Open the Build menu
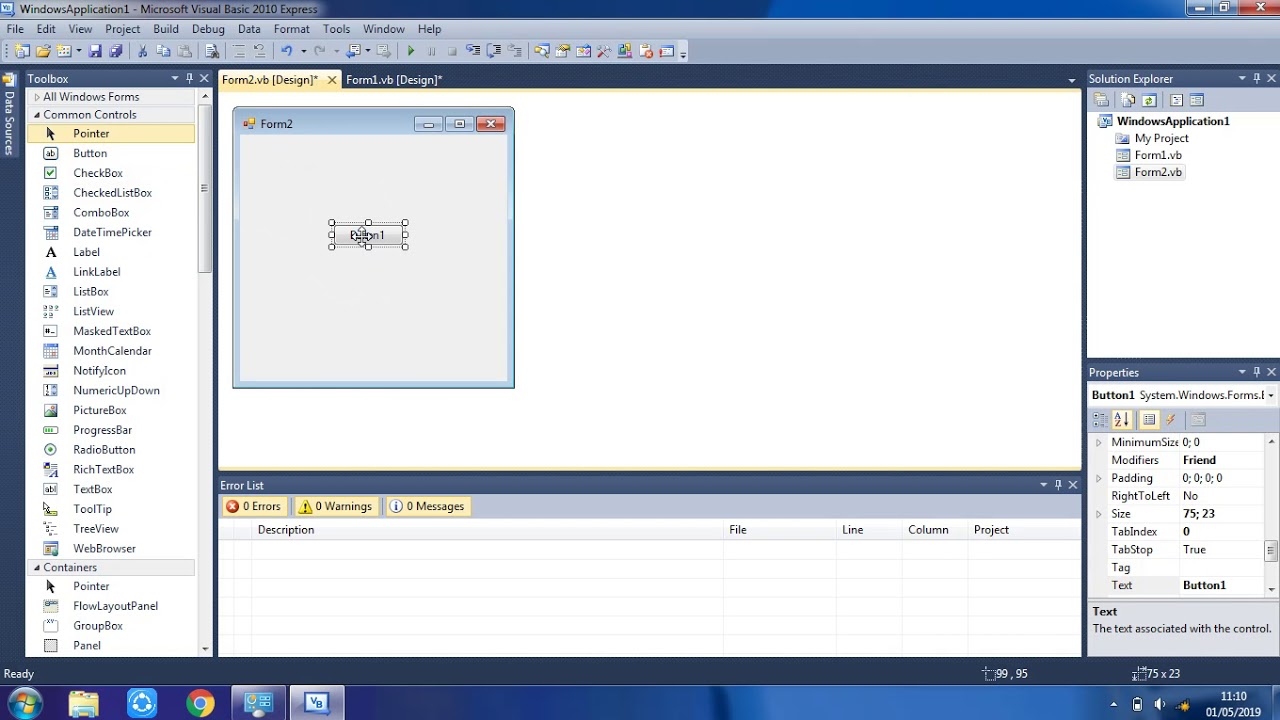Screen dimensions: 1280x720 click(x=166, y=29)
